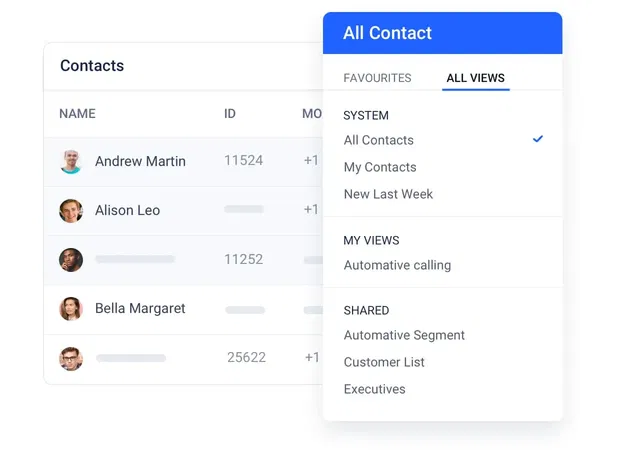Click the blue checkmark beside All Contacts
Screen dimensions: 620x453
[537, 139]
